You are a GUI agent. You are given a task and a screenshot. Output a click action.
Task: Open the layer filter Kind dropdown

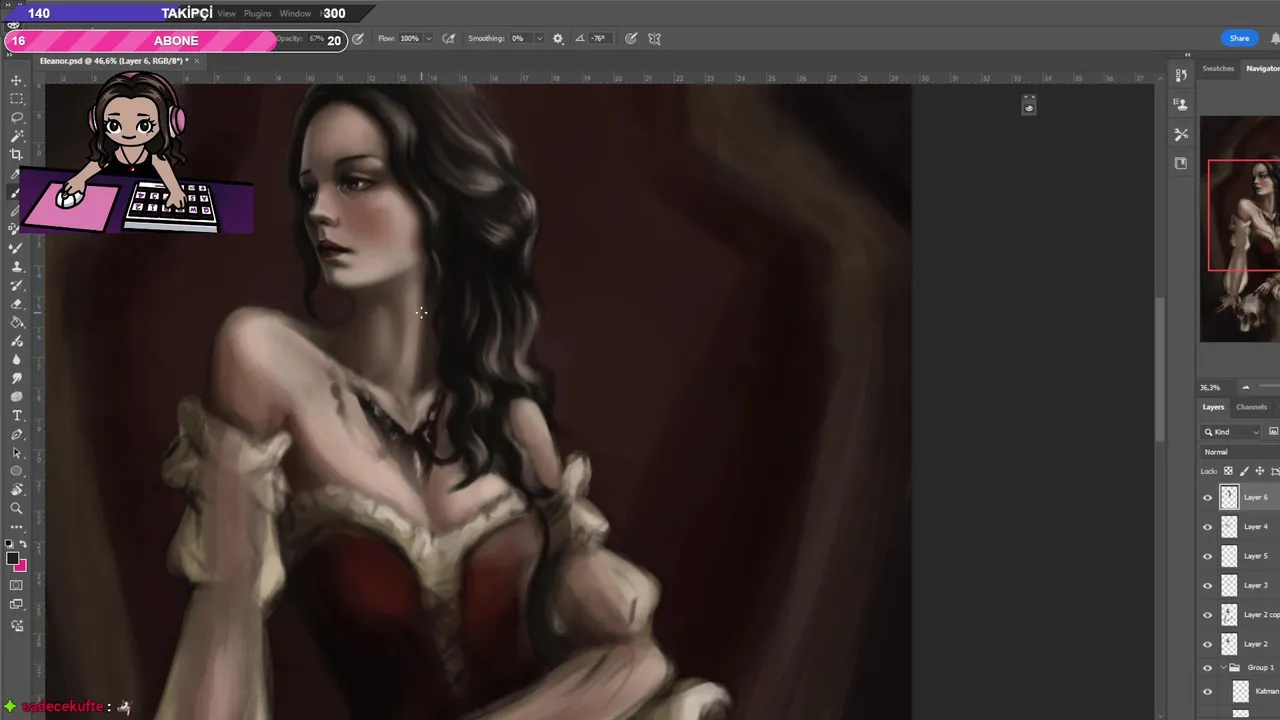coord(1232,432)
